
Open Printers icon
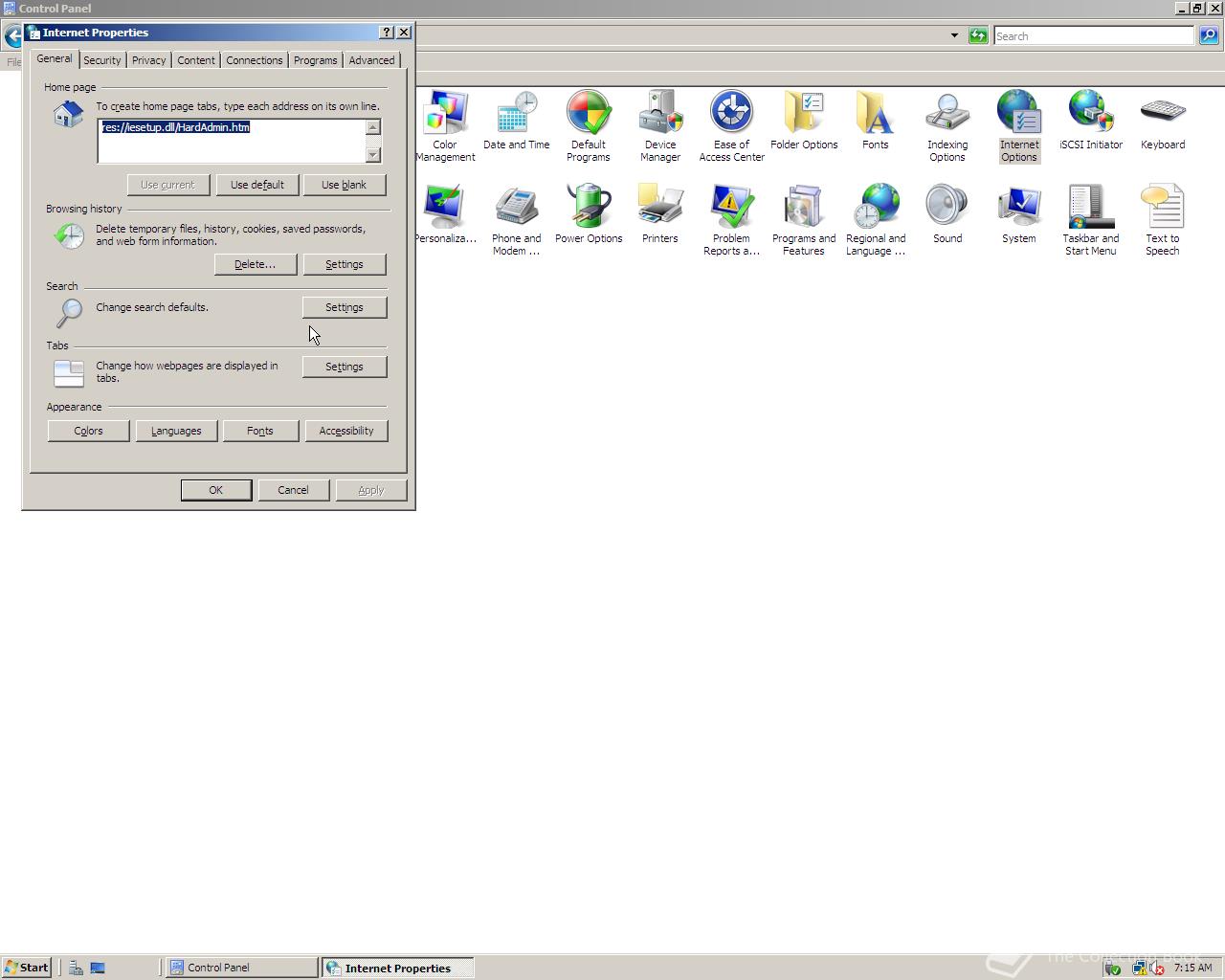[660, 214]
